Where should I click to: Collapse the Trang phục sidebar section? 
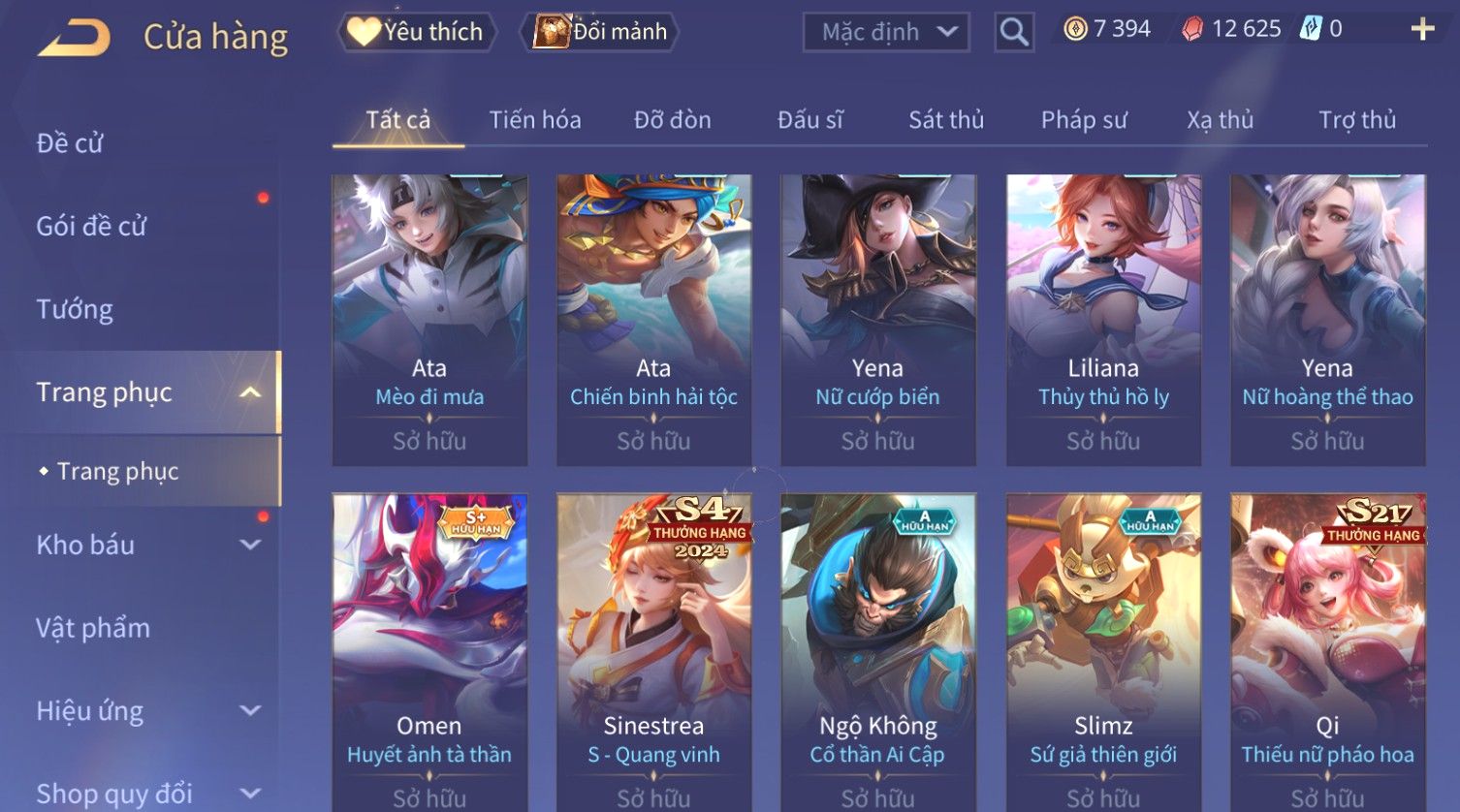pyautogui.click(x=250, y=392)
